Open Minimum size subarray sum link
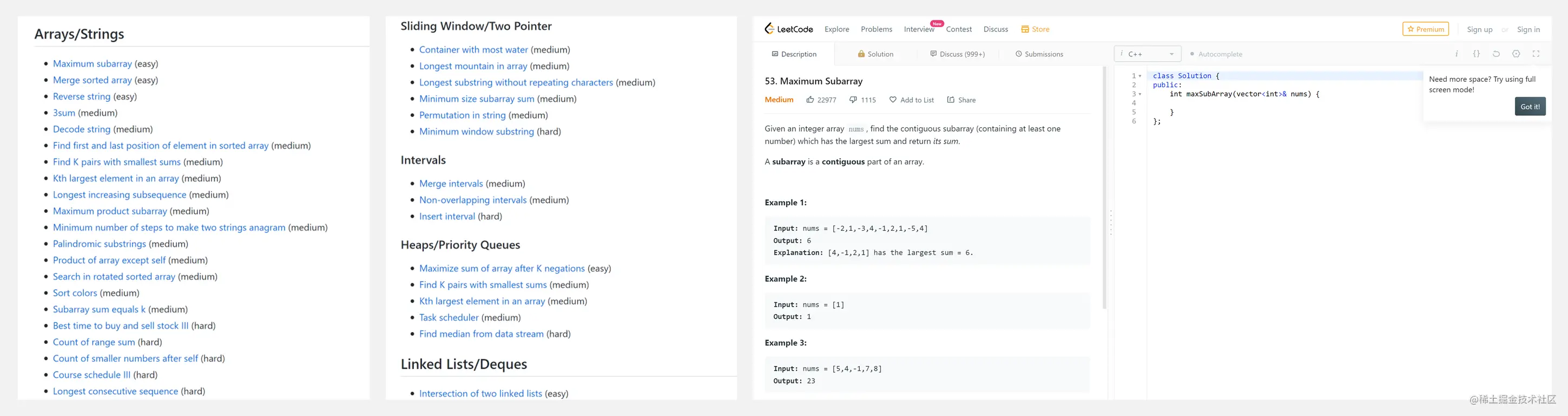Screen dimensions: 1568x416 (x=477, y=99)
